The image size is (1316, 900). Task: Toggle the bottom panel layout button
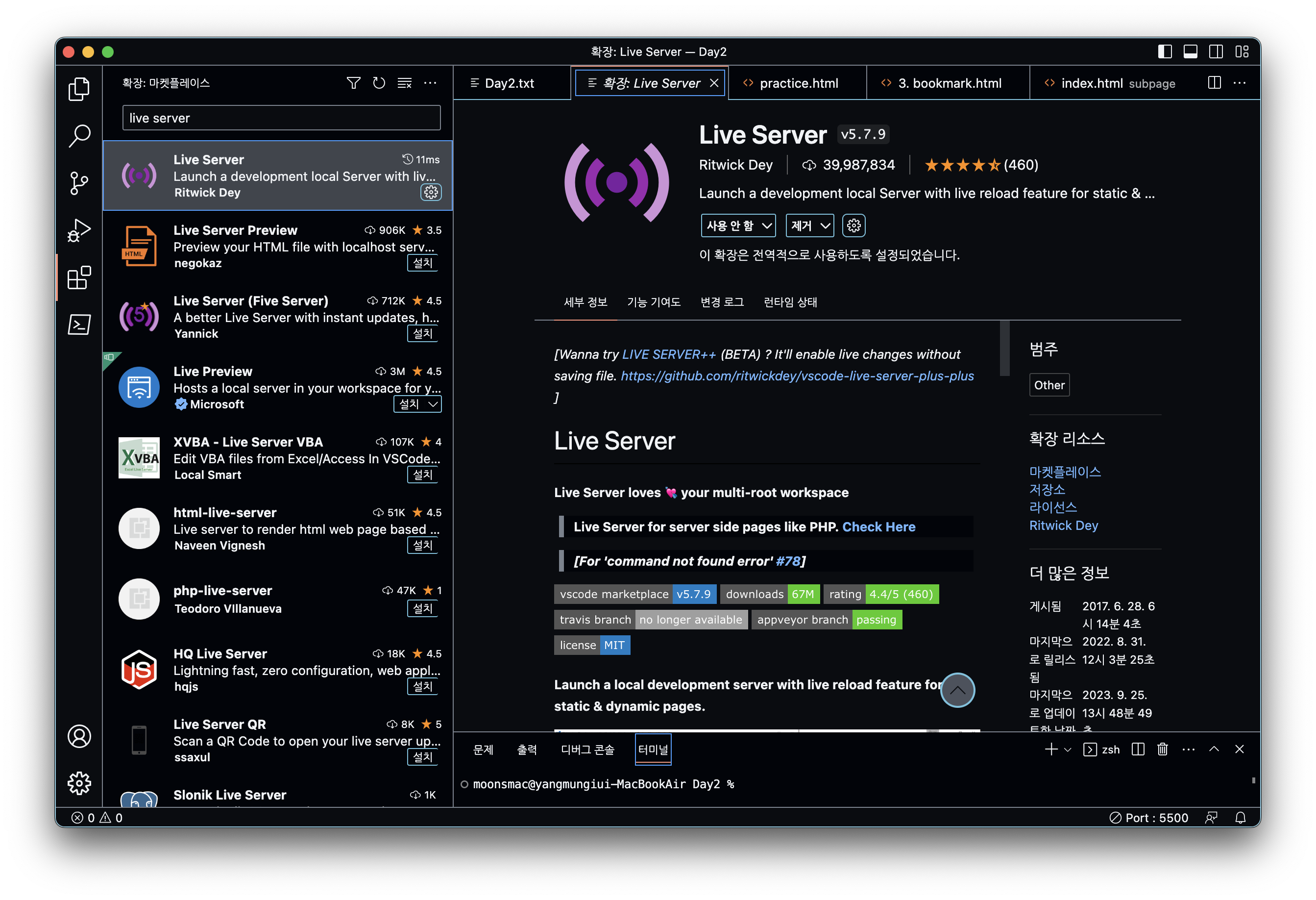(x=1190, y=51)
